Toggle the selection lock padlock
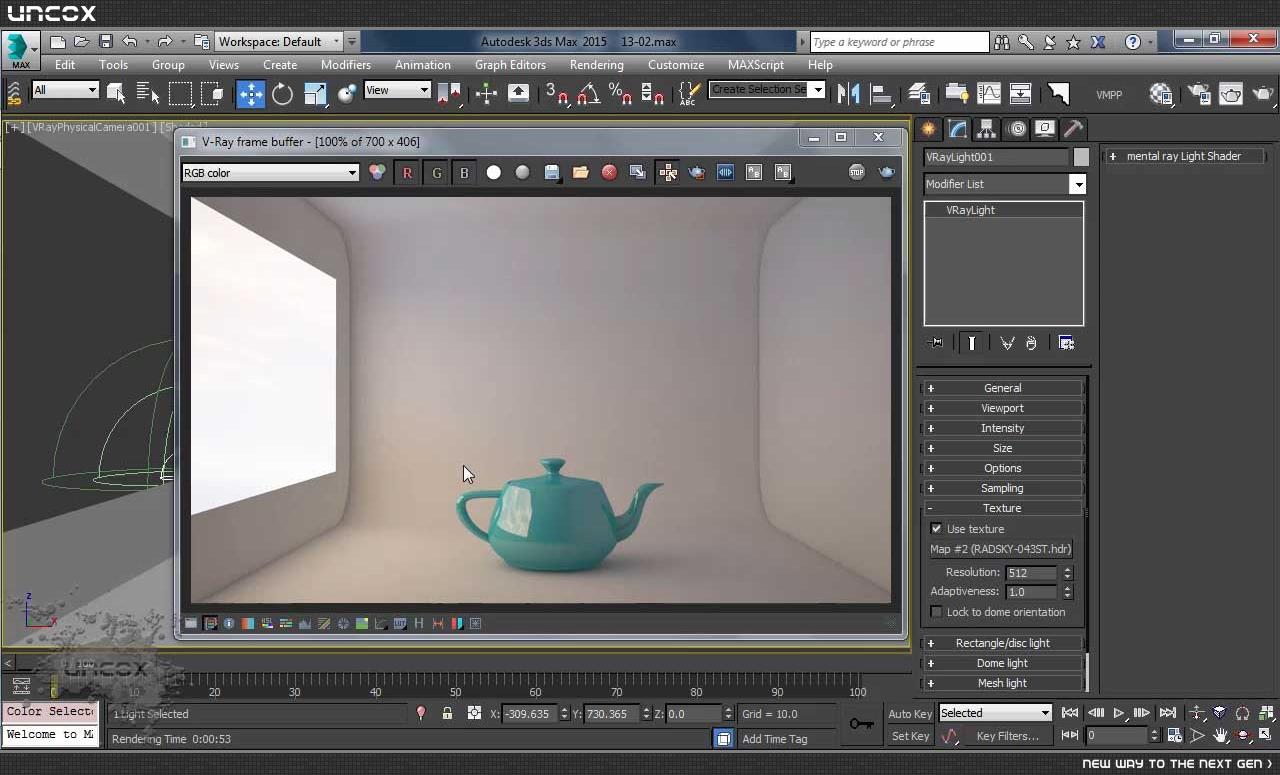 pos(447,714)
